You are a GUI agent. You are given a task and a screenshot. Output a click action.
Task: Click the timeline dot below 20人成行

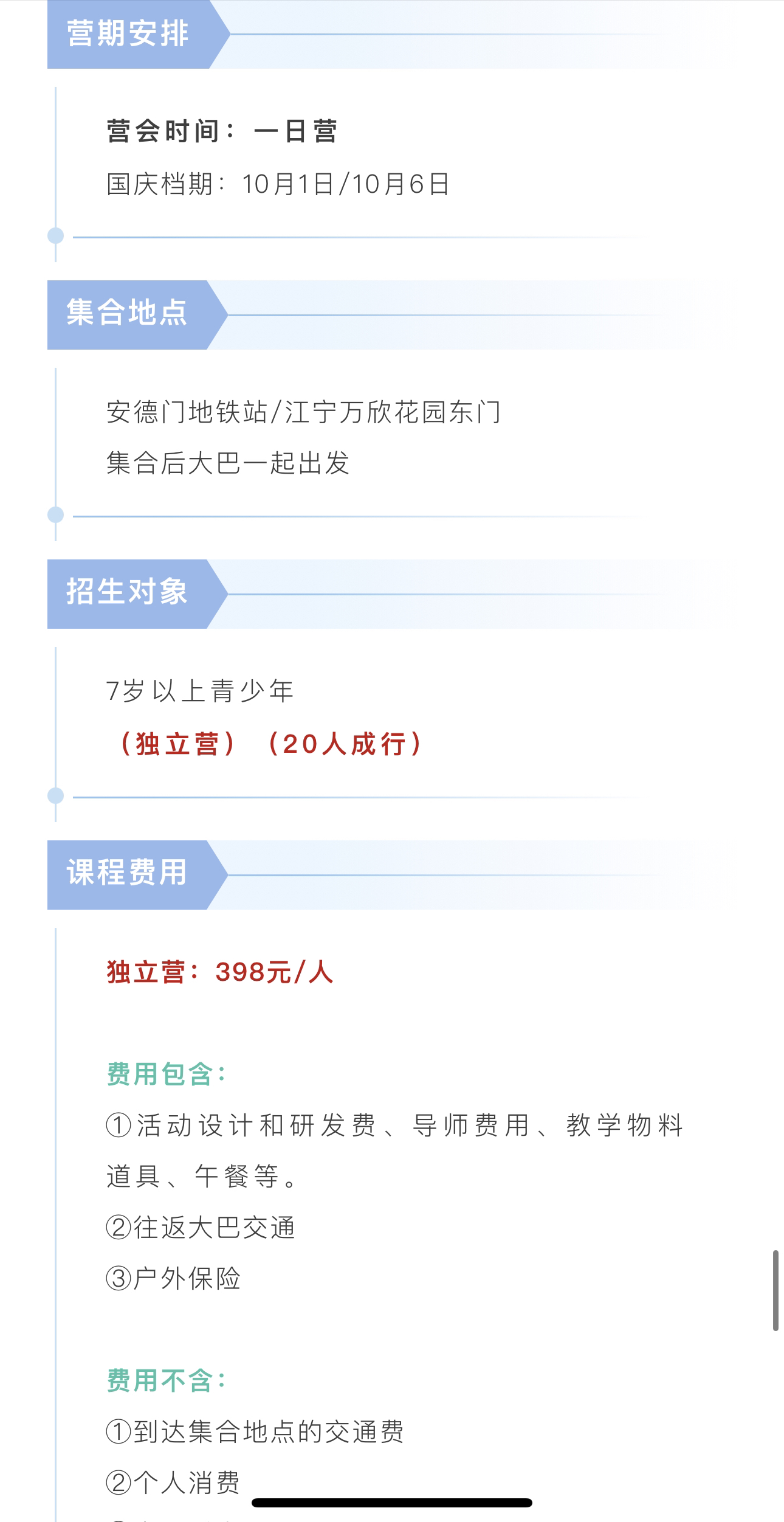click(x=56, y=795)
